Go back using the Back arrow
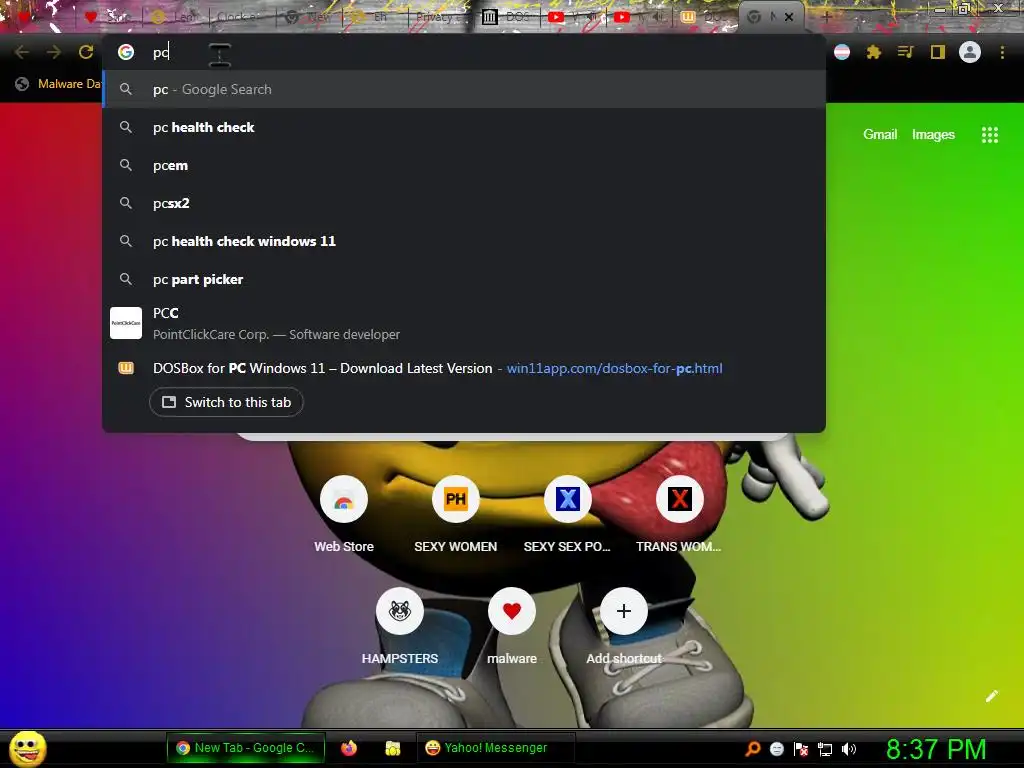This screenshot has height=768, width=1024. click(x=22, y=52)
